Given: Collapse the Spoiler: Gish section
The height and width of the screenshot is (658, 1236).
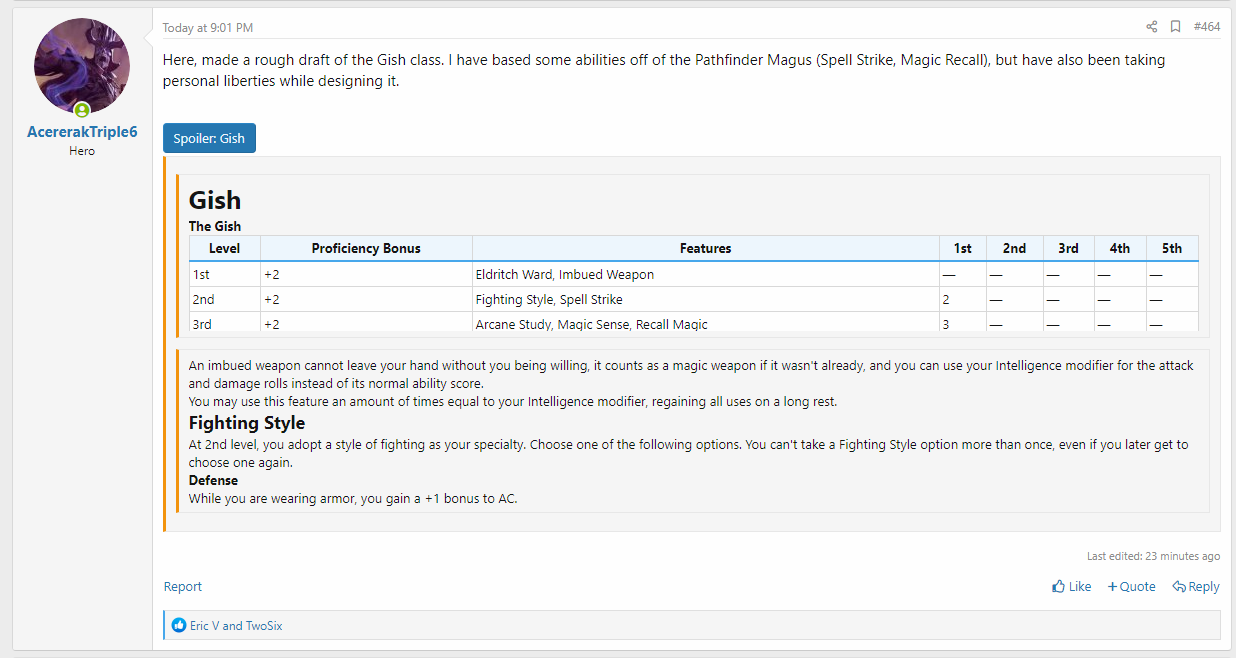Looking at the screenshot, I should click(209, 138).
